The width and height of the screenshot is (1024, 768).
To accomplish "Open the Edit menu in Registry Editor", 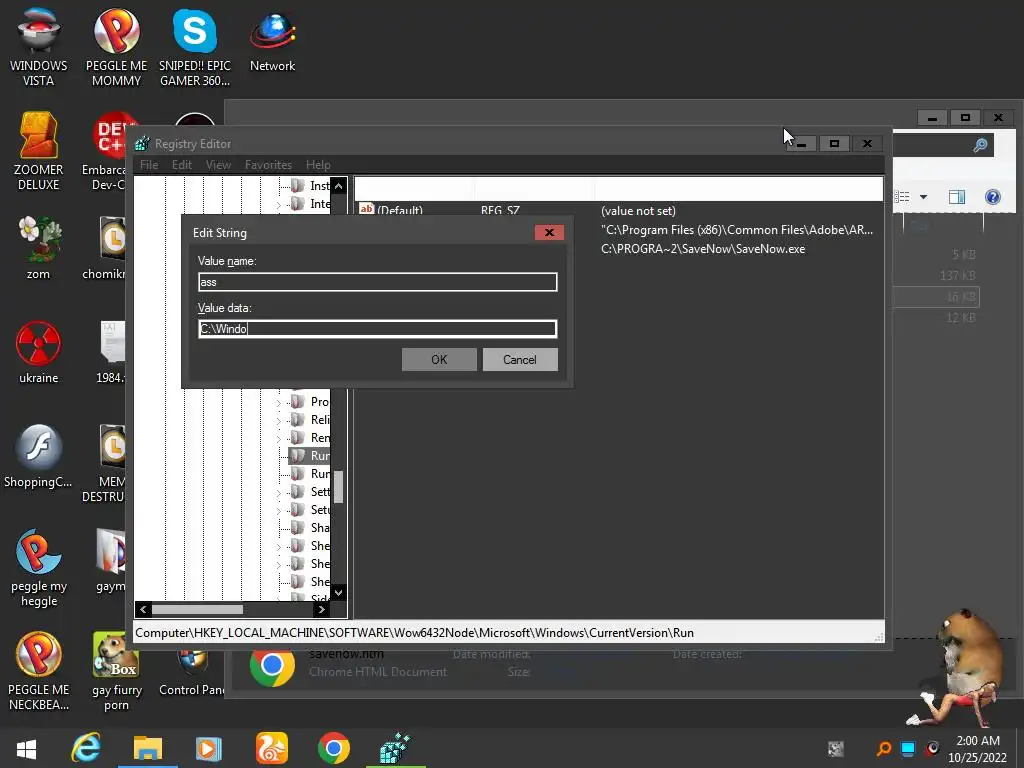I will coord(182,165).
